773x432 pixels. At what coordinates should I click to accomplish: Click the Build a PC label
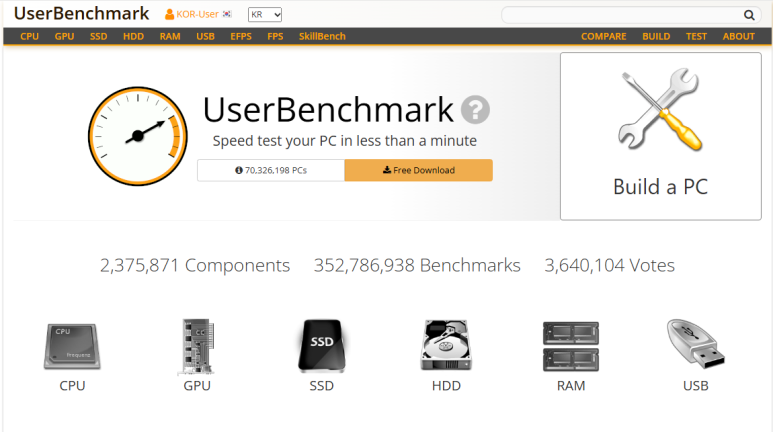click(x=660, y=187)
